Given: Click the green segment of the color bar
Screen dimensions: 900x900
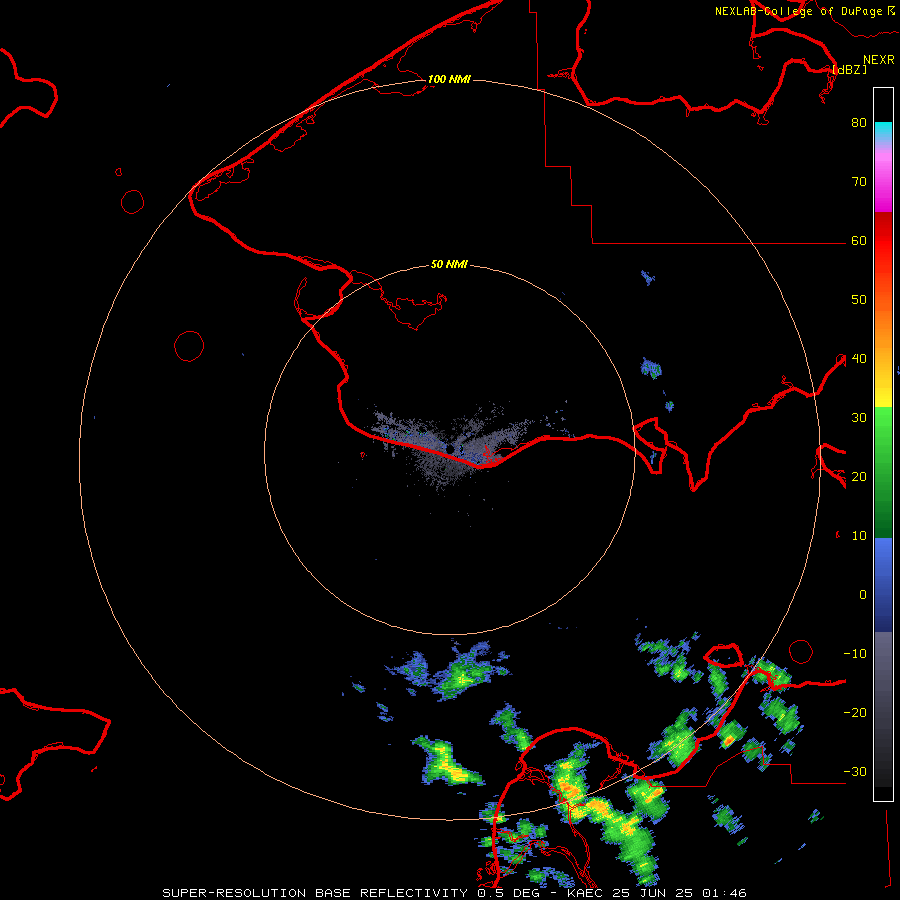Looking at the screenshot, I should (x=883, y=472).
